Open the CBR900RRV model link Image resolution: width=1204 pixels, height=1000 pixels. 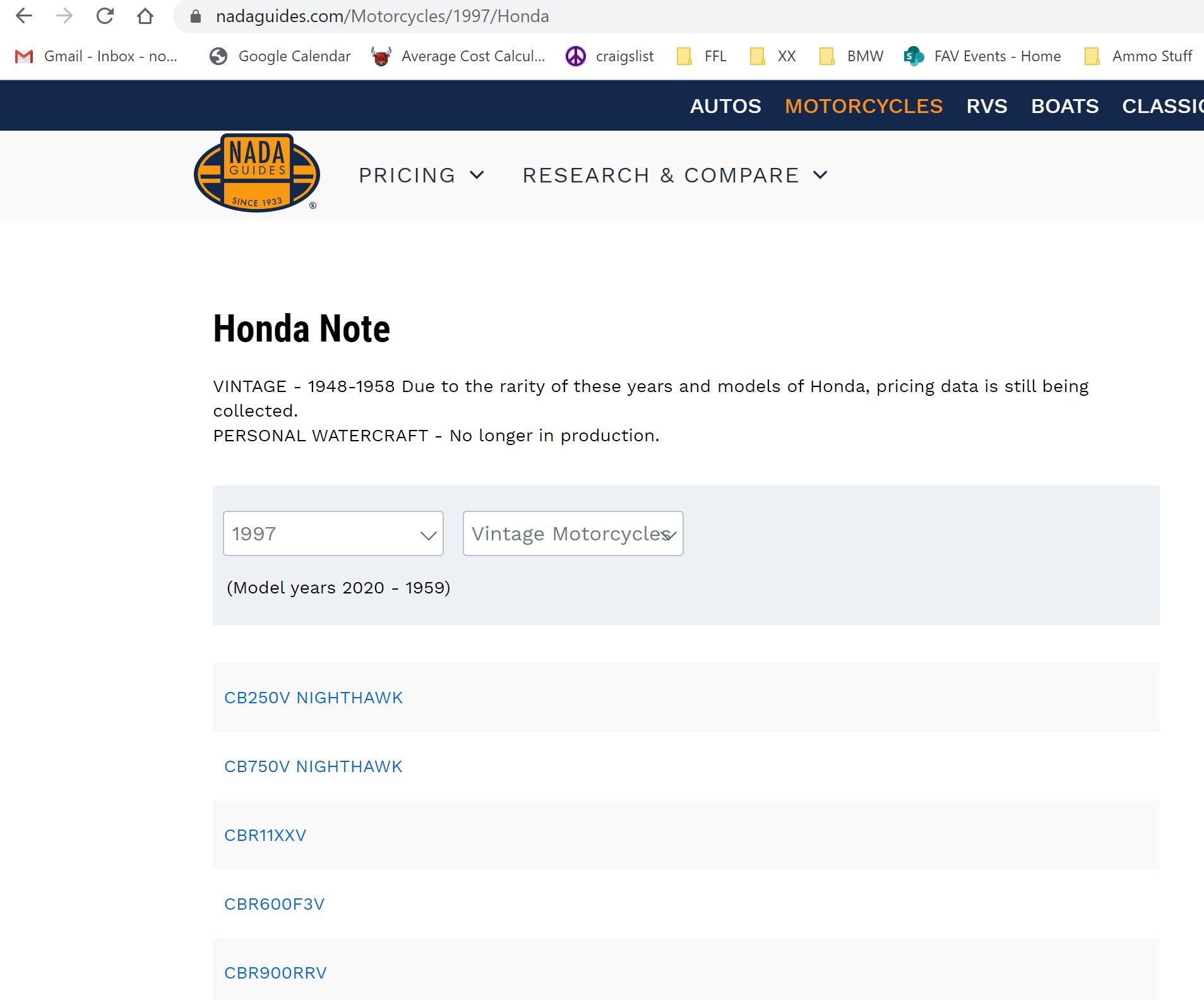(x=275, y=973)
